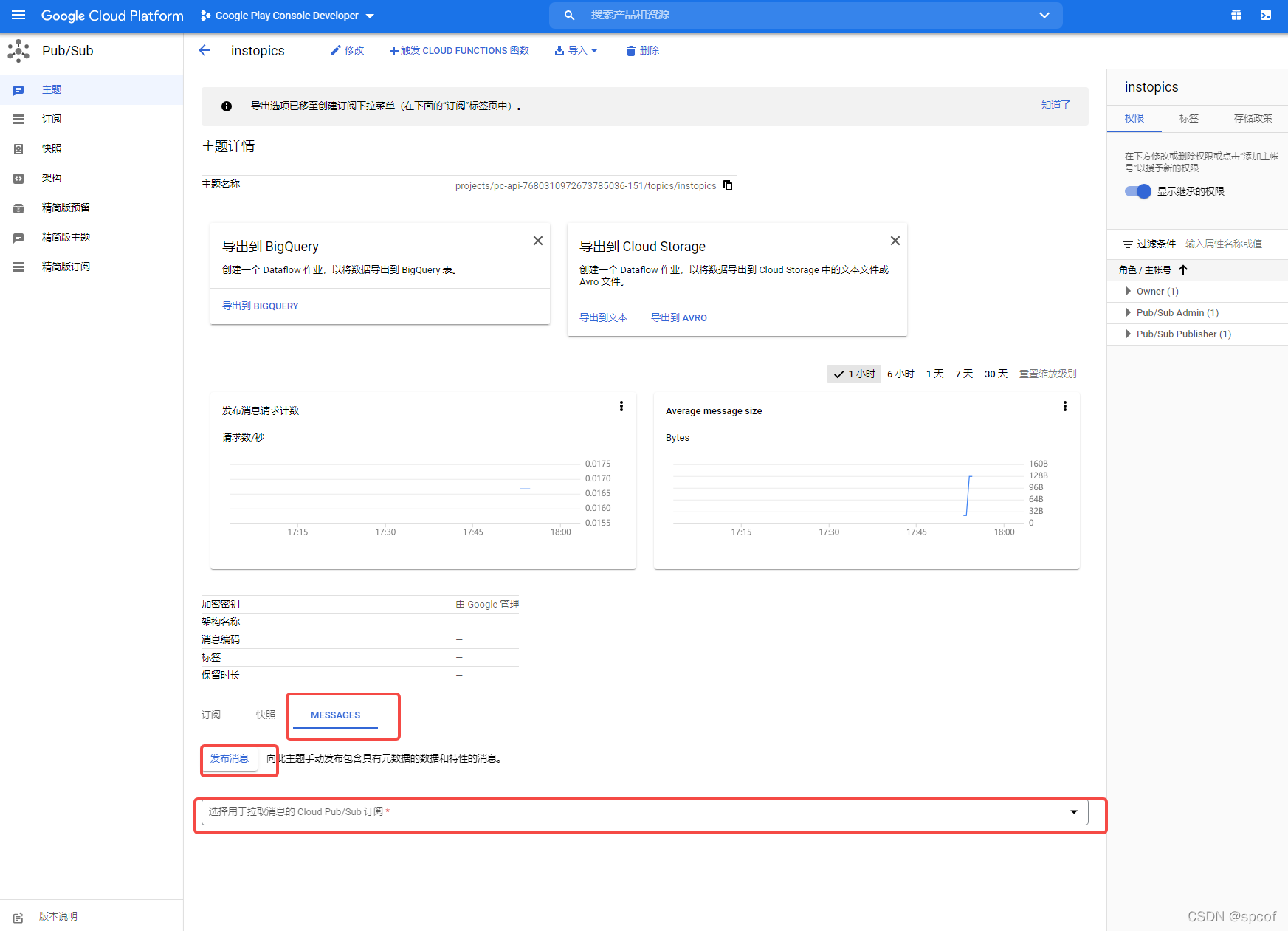Screen dimensions: 1288x931
Task: Select the 30 天 time range
Action: tap(996, 374)
